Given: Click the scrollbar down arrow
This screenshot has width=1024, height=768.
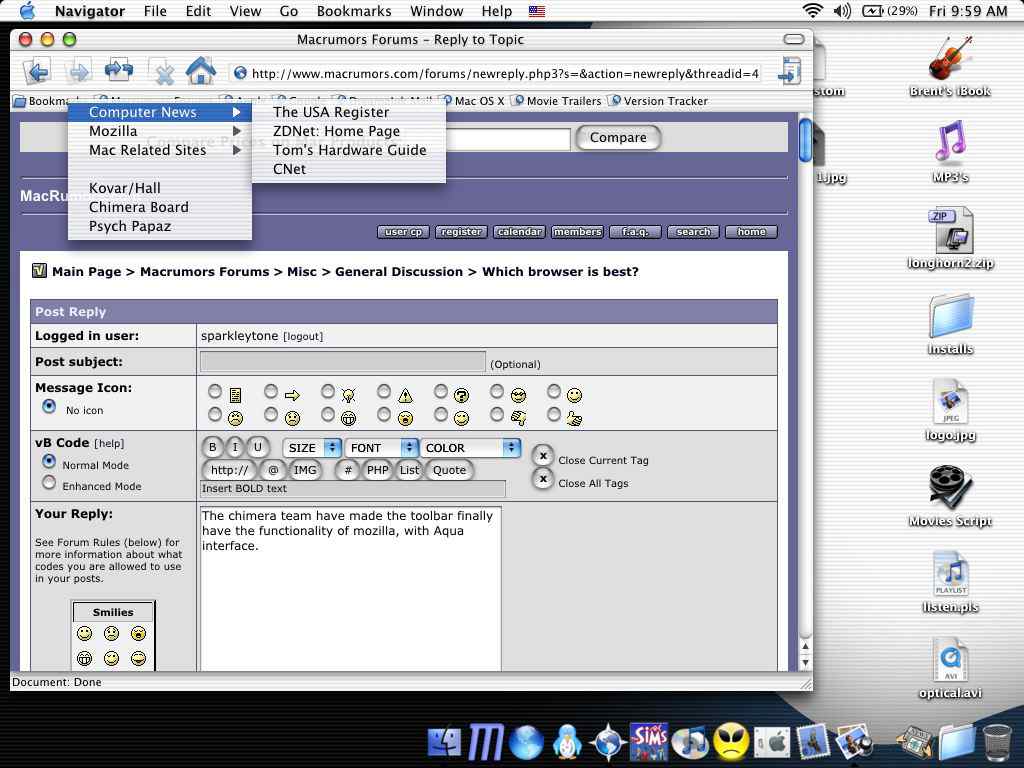Looking at the screenshot, I should tap(805, 662).
